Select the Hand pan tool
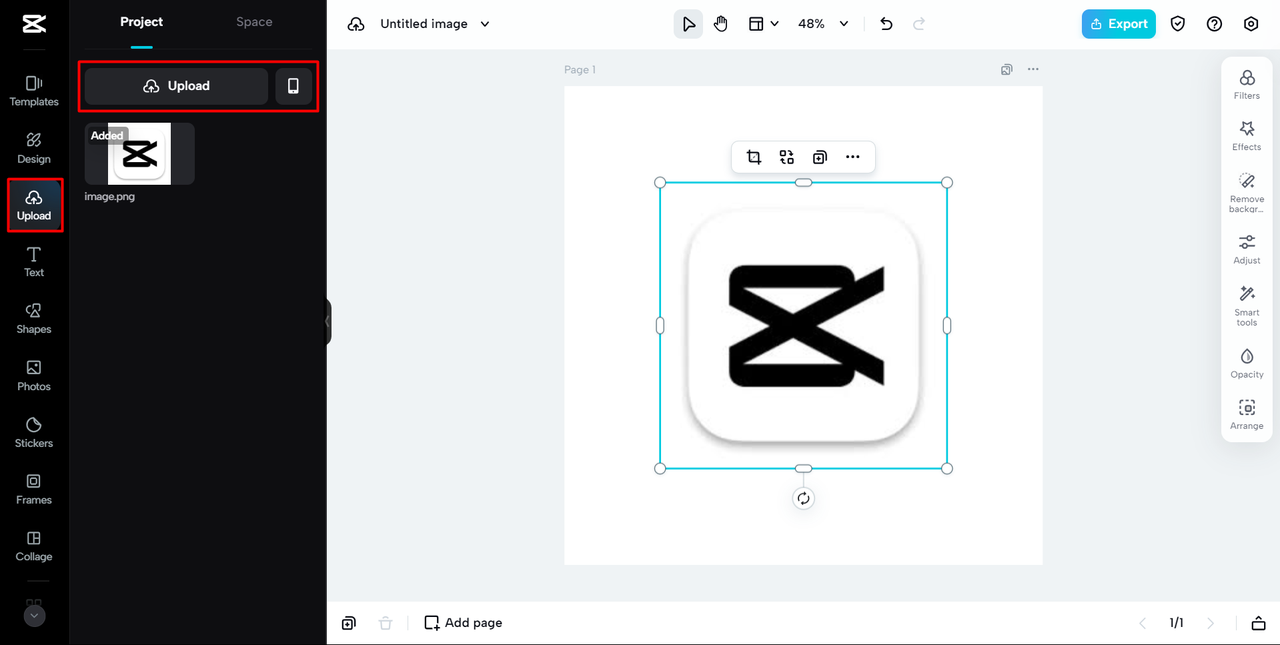 coord(721,24)
